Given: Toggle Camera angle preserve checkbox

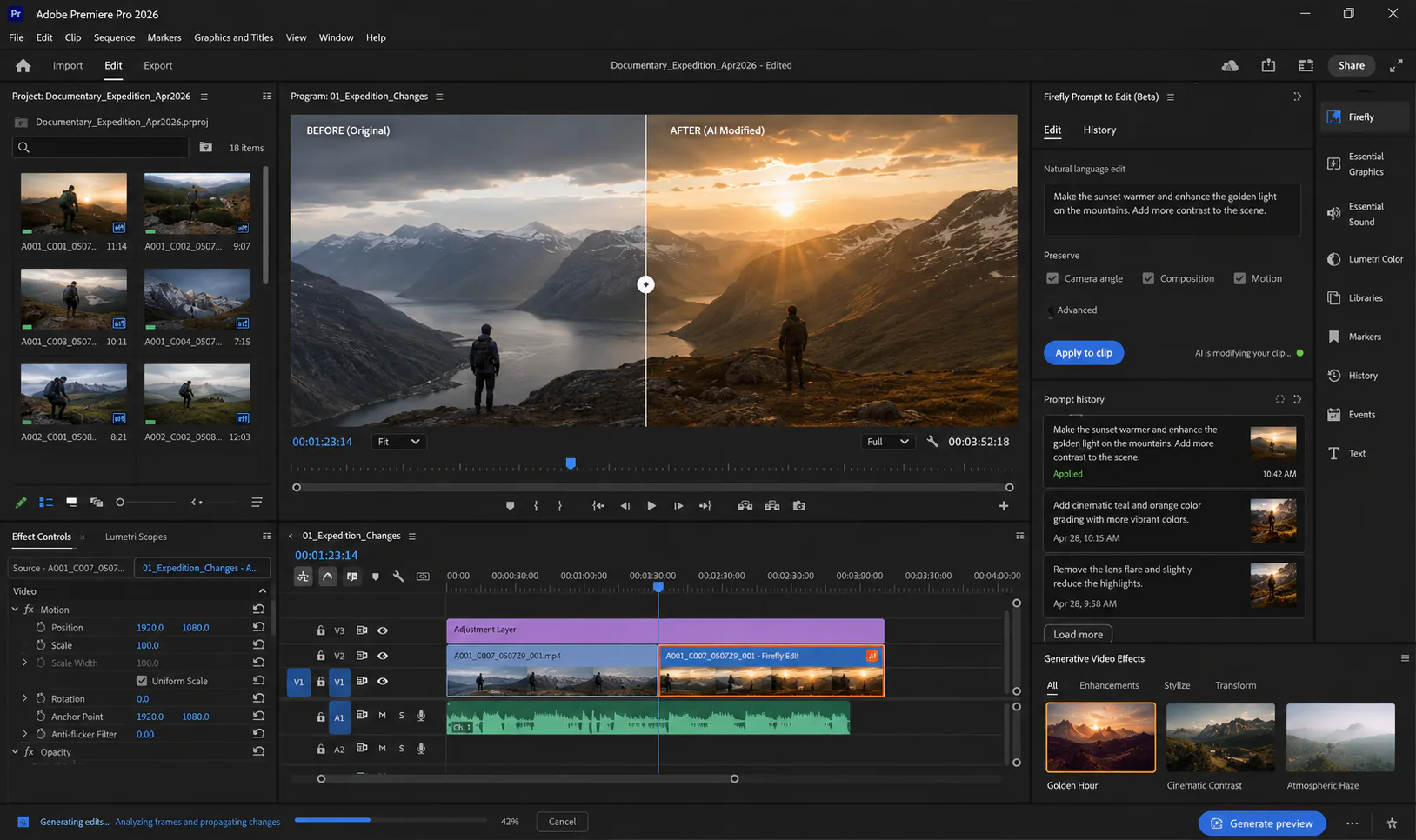Looking at the screenshot, I should coord(1052,278).
